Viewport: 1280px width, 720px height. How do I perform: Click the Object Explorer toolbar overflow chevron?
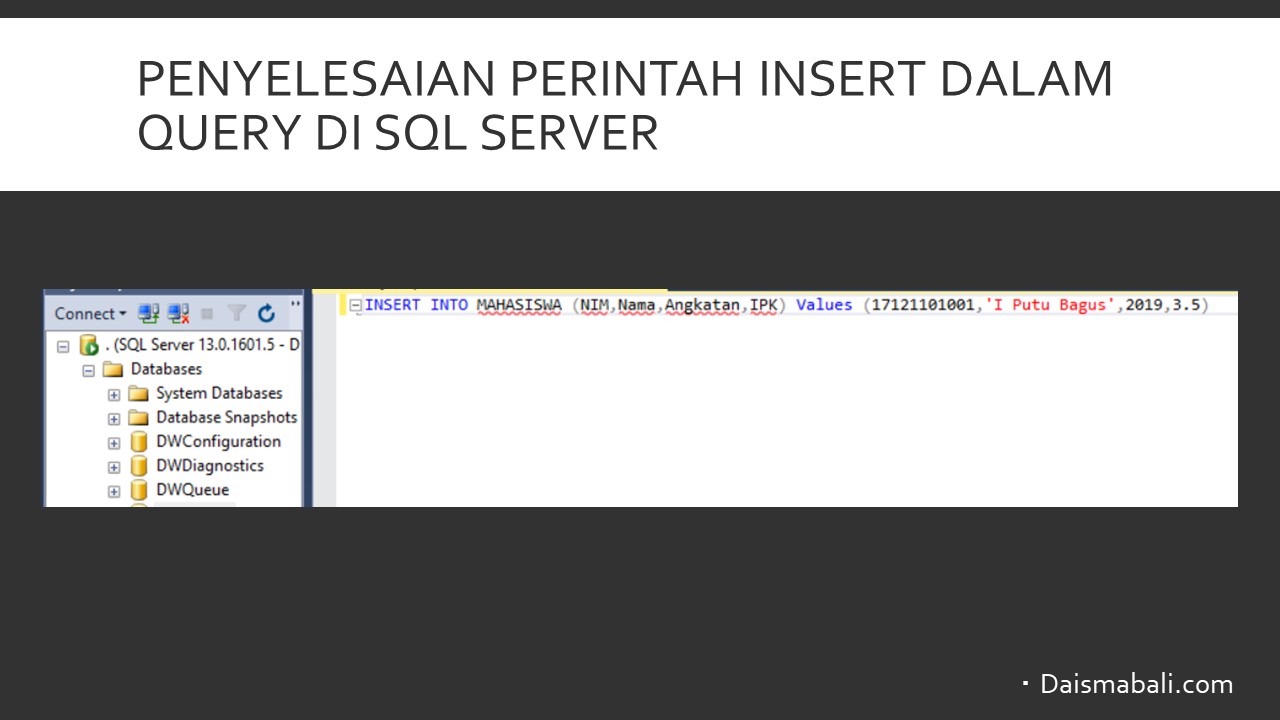coord(295,304)
